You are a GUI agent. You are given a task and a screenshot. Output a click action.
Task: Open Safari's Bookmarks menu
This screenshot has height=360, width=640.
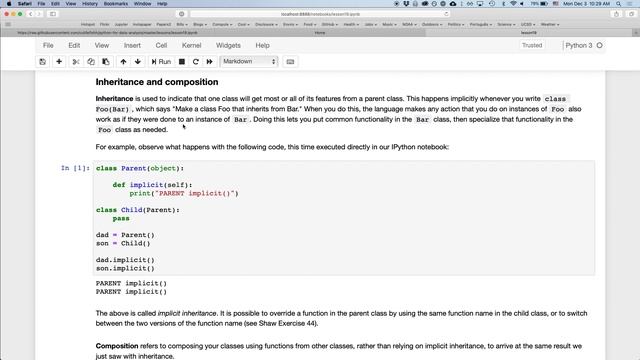click(116, 4)
